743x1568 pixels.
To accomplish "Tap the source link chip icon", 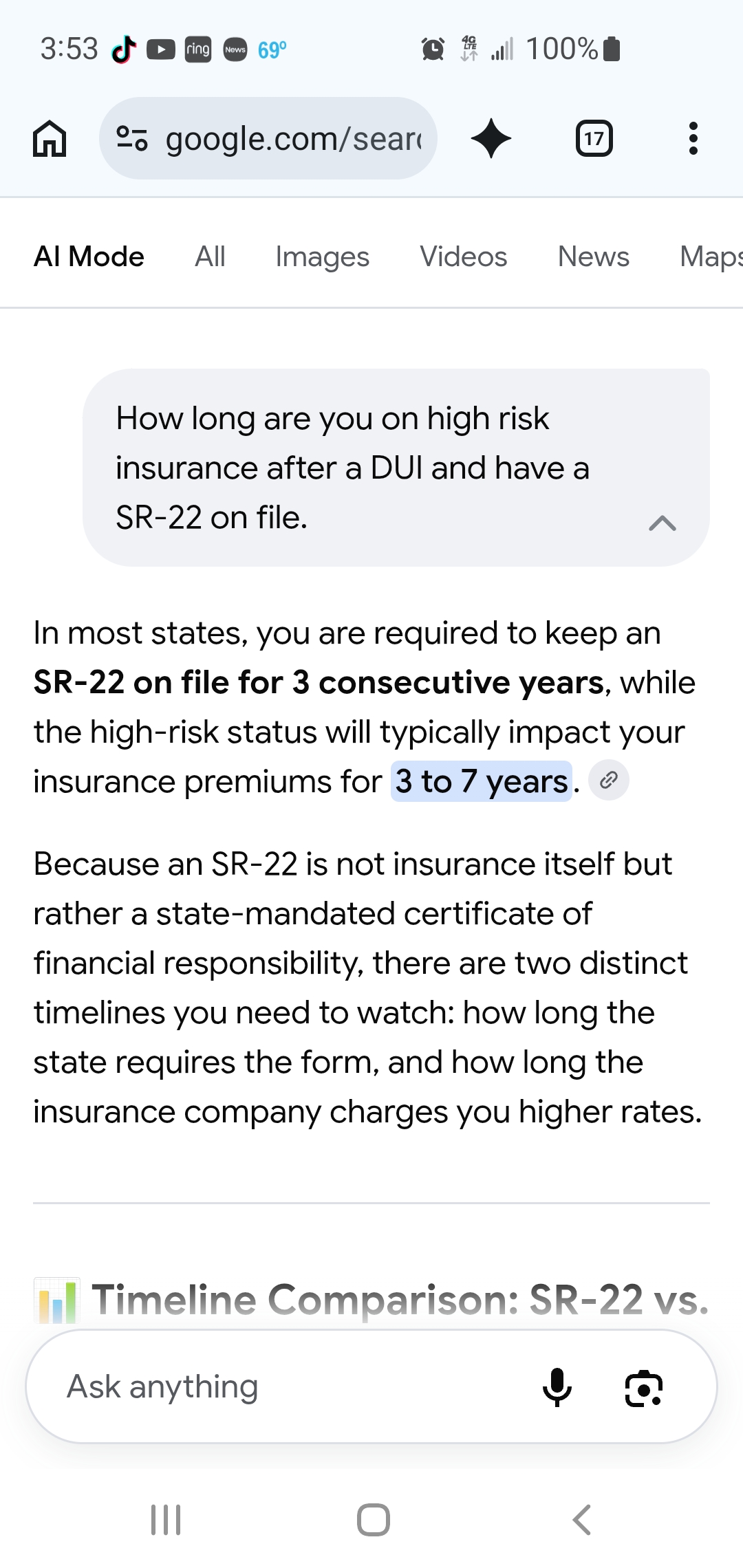I will (x=609, y=781).
